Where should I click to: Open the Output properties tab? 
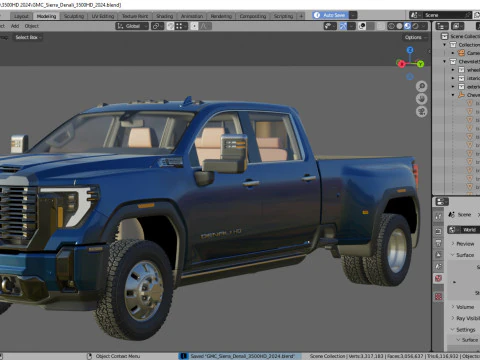[438, 243]
